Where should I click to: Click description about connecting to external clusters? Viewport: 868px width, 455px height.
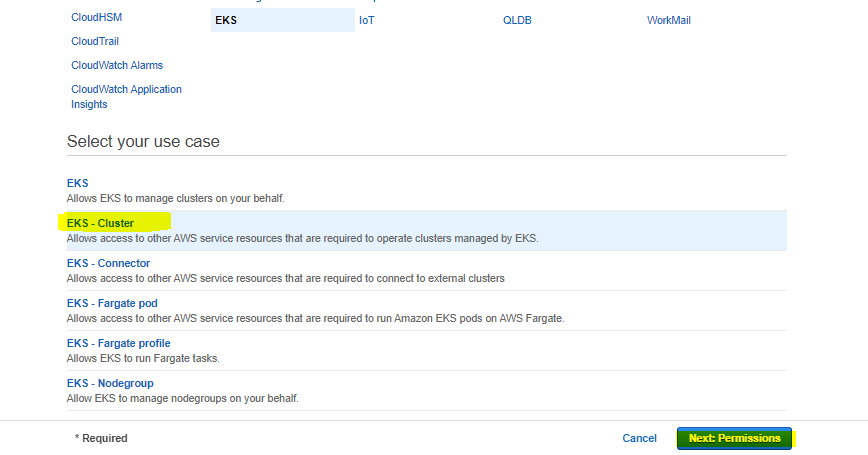coord(285,278)
